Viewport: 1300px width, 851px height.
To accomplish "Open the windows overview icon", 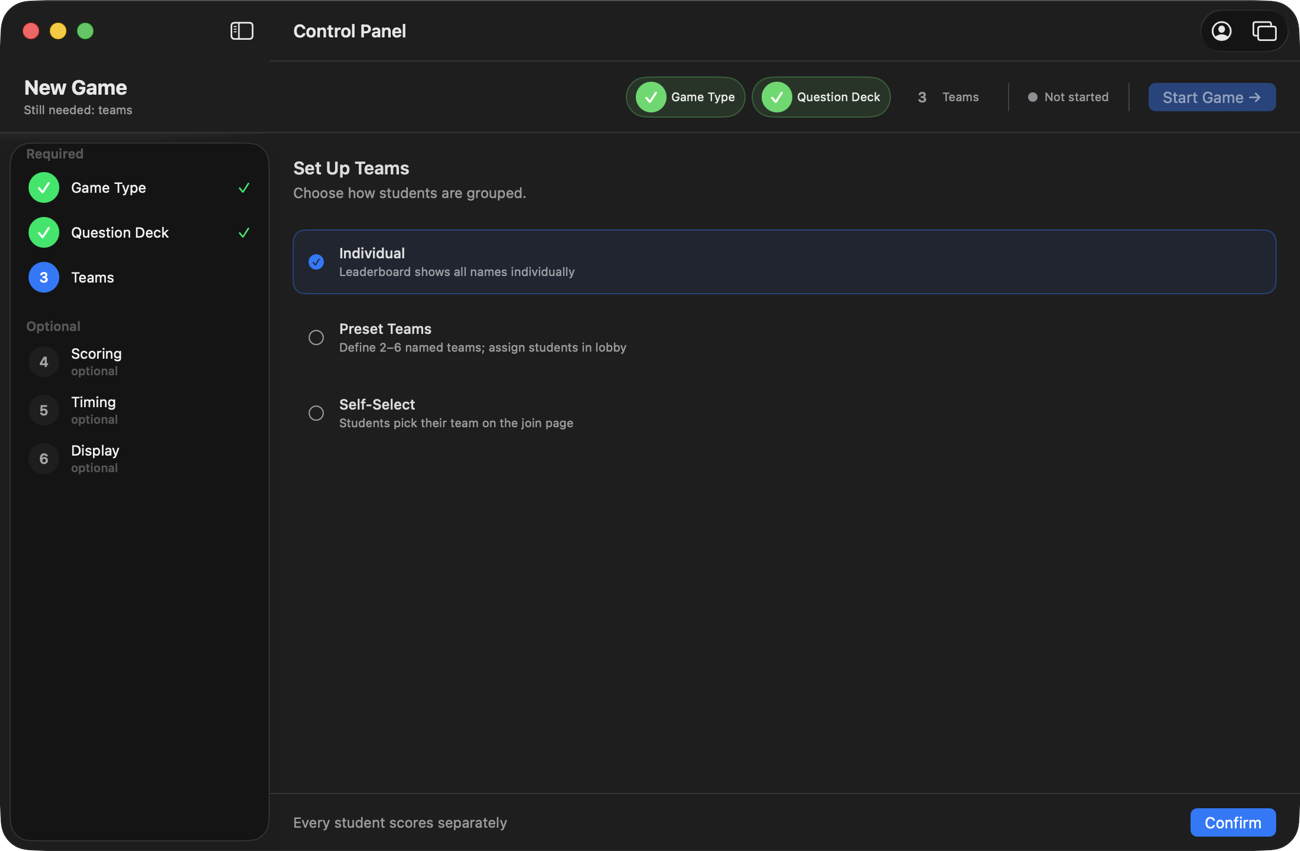I will 1264,31.
